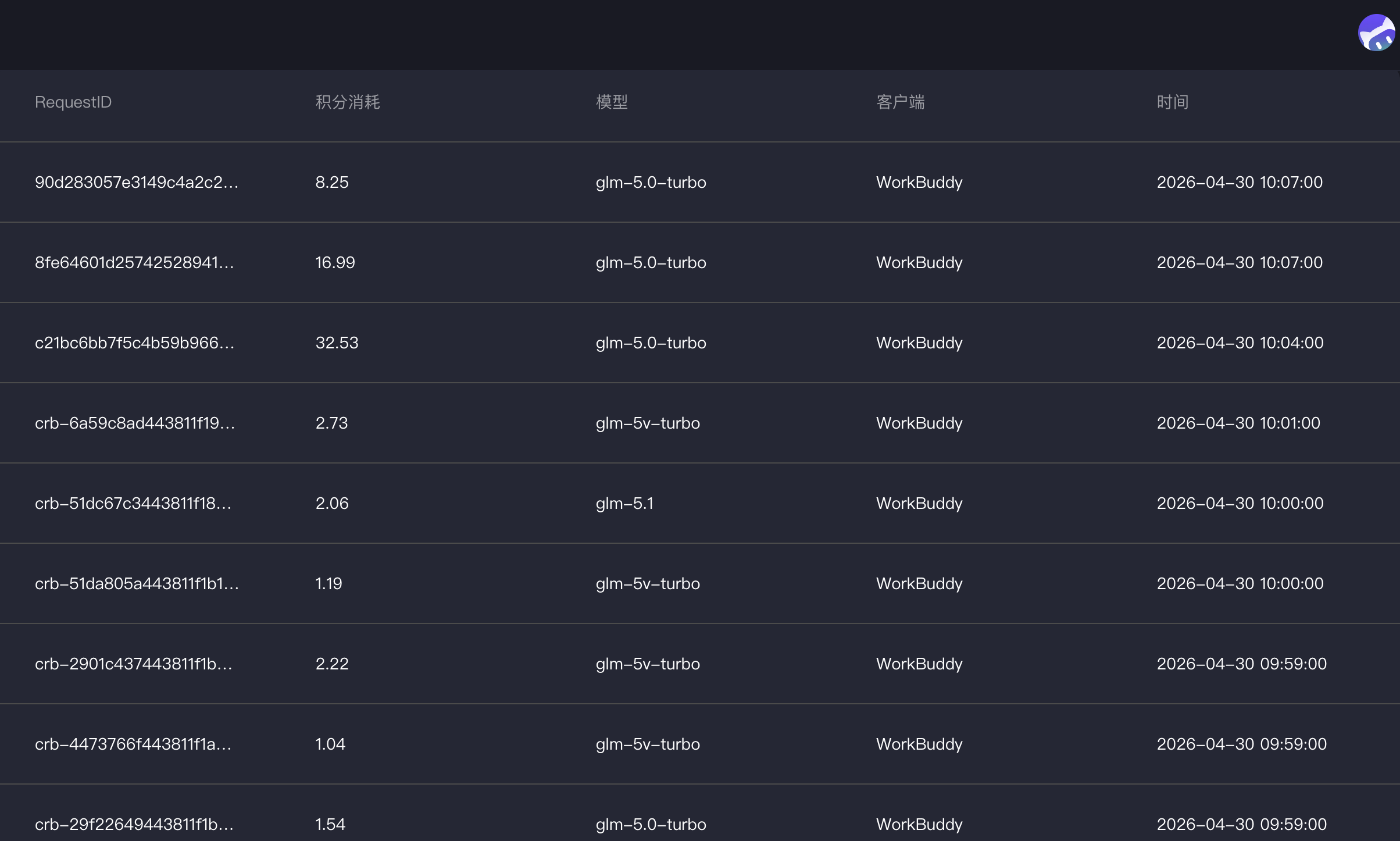Click the 09:59:00 time in the 1.54 row
This screenshot has width=1400, height=841.
(x=1242, y=825)
